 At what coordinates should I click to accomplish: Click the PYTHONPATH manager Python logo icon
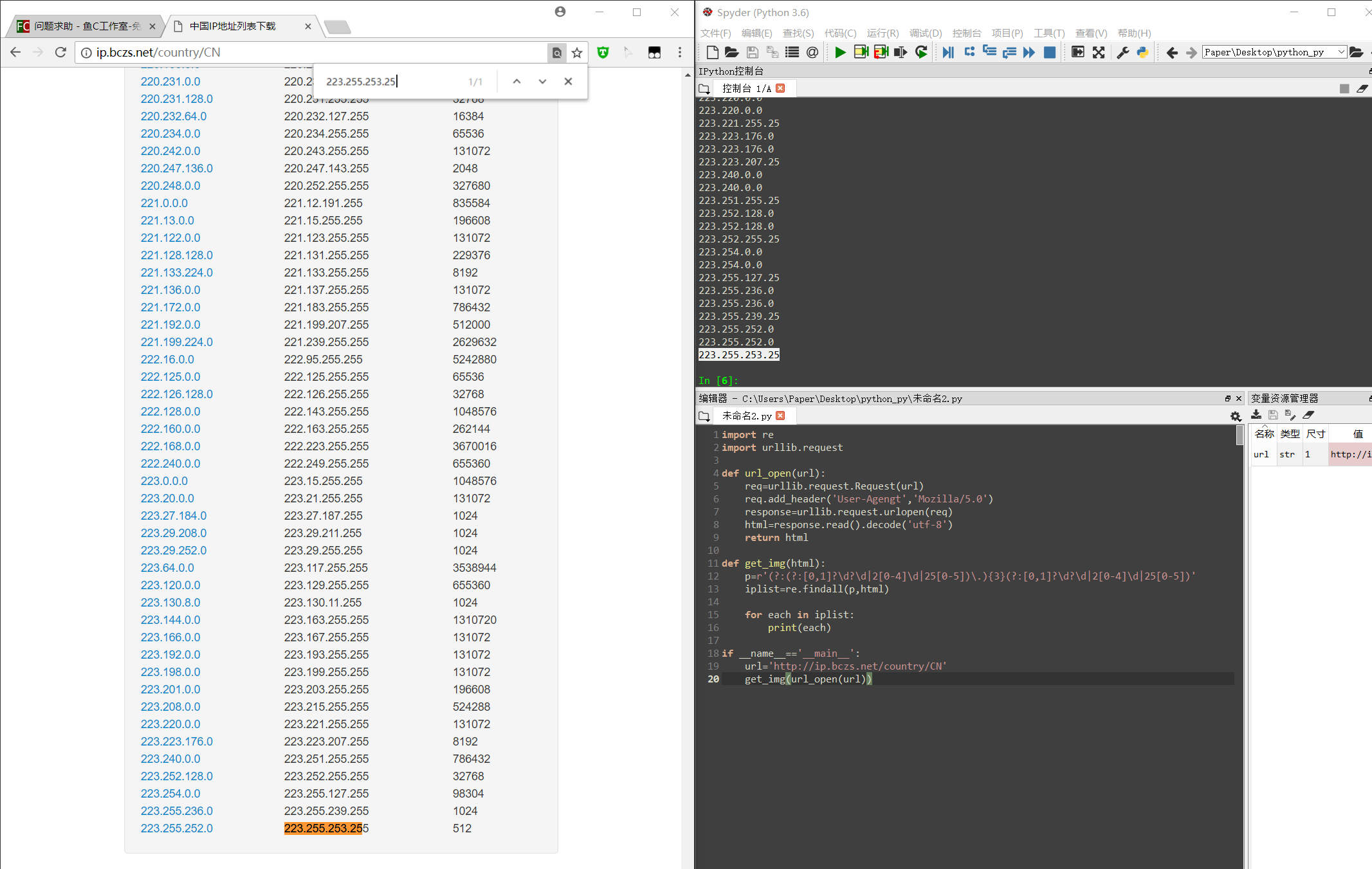pos(1143,52)
